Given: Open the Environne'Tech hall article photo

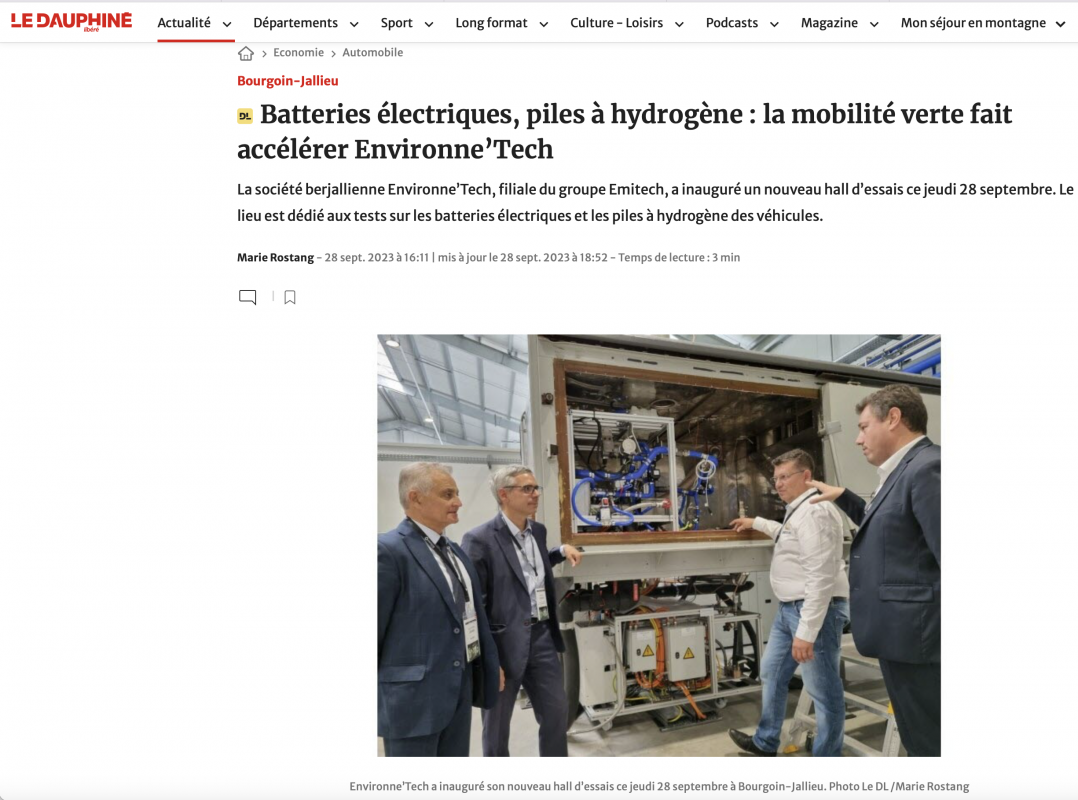Looking at the screenshot, I should tap(659, 546).
